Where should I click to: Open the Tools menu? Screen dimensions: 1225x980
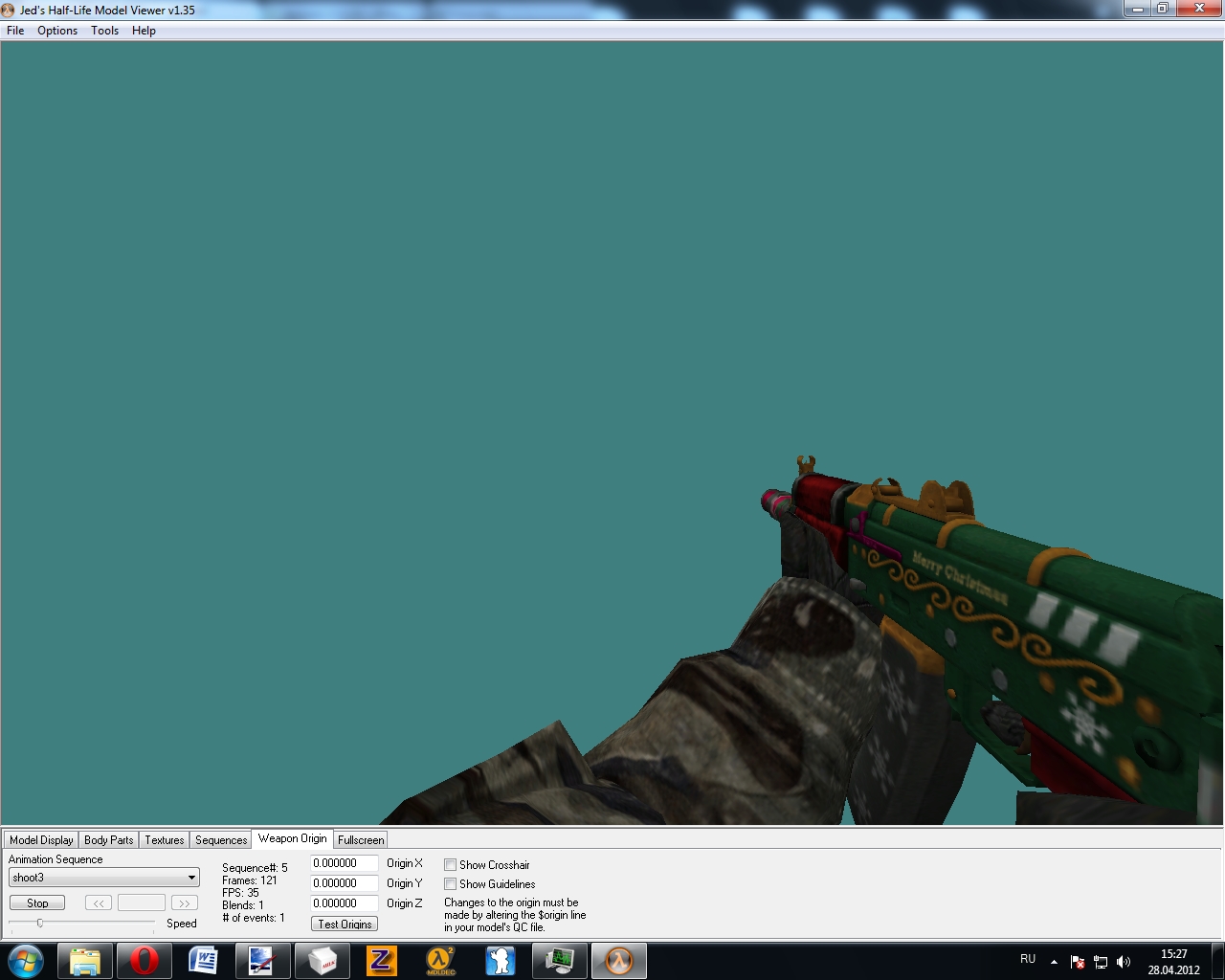tap(104, 31)
